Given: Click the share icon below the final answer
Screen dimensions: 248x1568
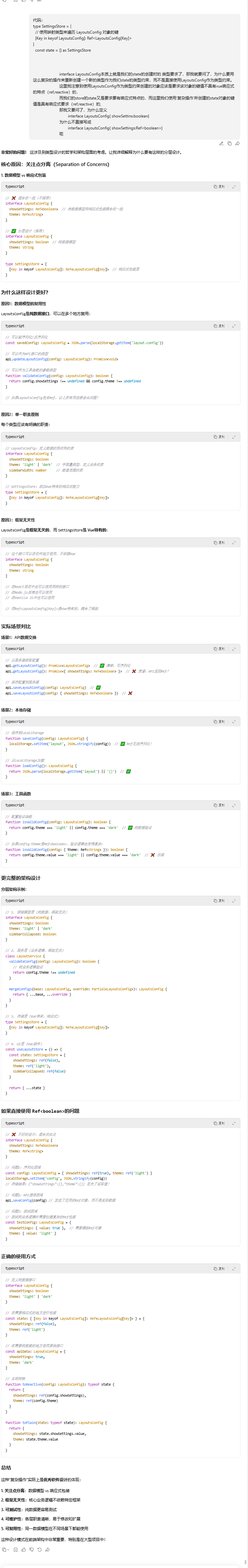Looking at the screenshot, I should (48, 1550).
